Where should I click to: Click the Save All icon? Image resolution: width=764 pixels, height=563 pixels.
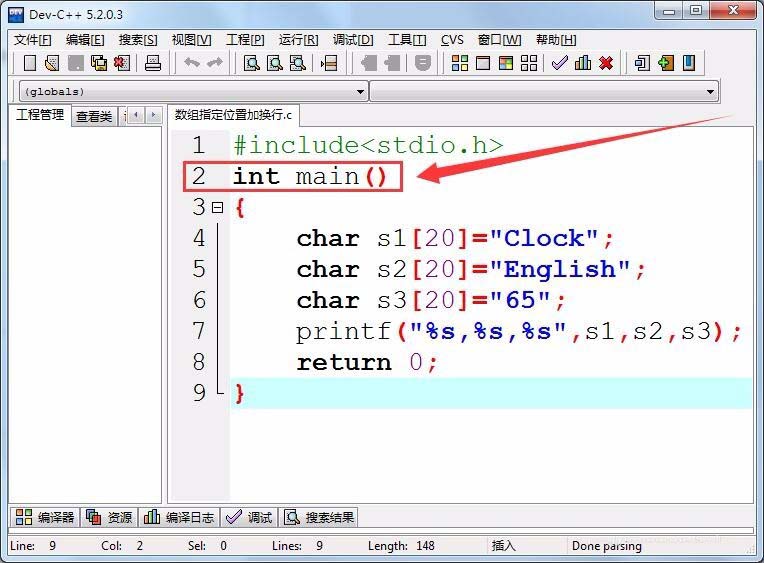click(x=99, y=63)
